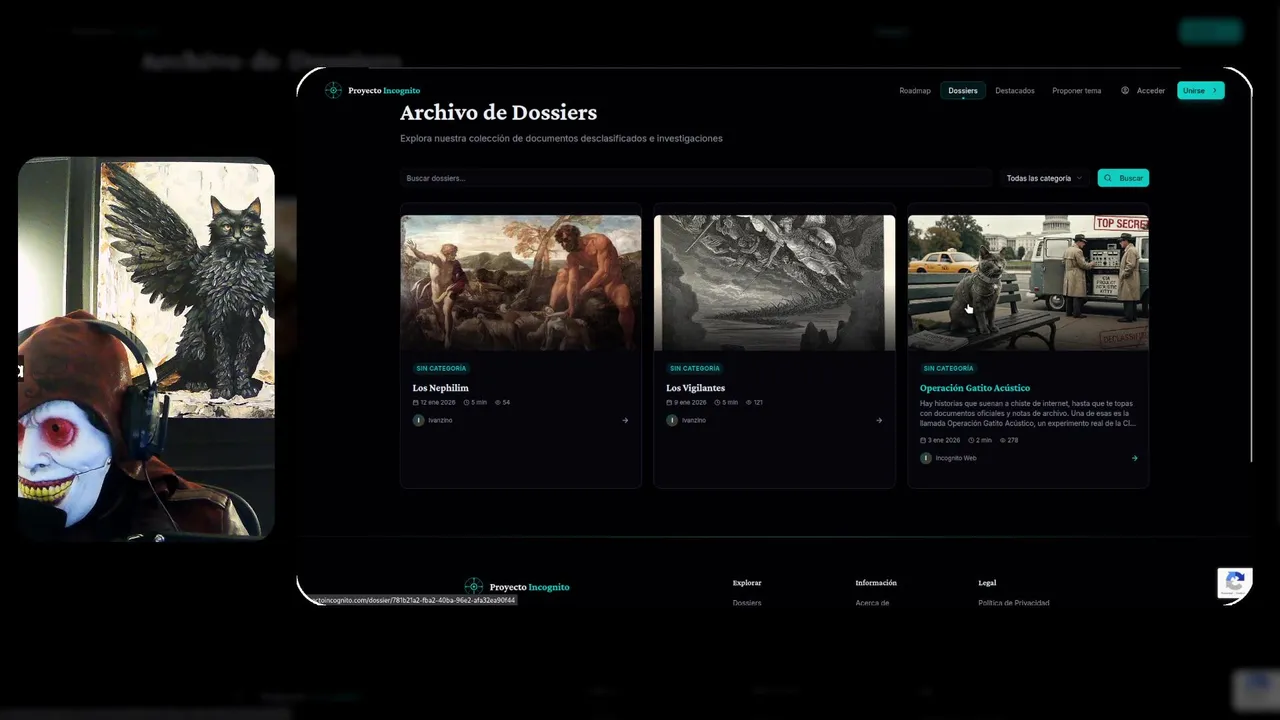The height and width of the screenshot is (720, 1280).
Task: Open Política de Privacidad footer link
Action: (1014, 603)
